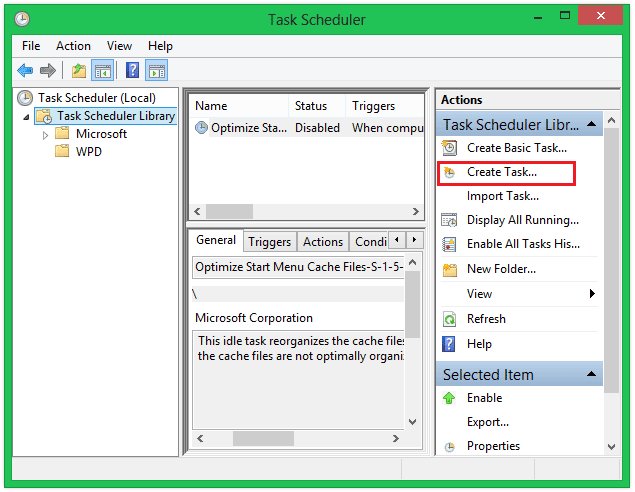Click Enable under Selected Item
The image size is (635, 492).
tap(484, 398)
